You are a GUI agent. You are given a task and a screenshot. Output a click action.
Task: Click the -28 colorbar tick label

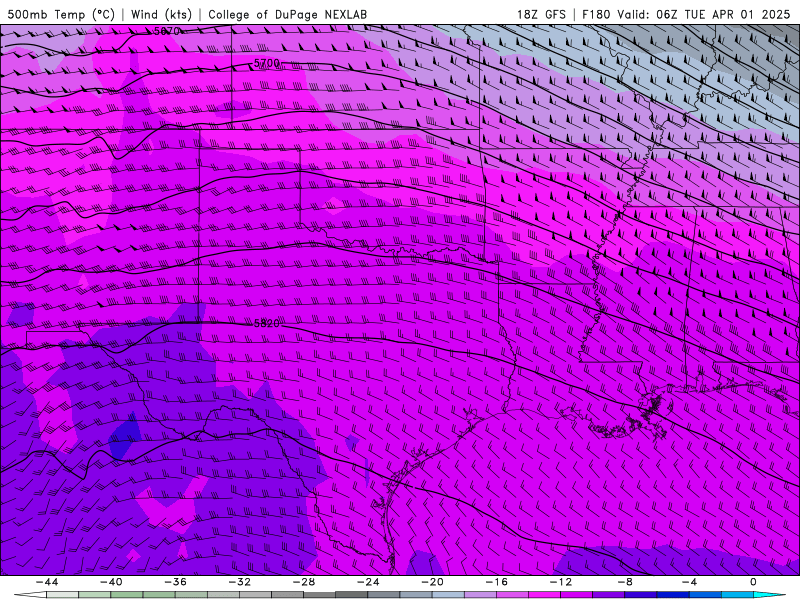click(304, 582)
